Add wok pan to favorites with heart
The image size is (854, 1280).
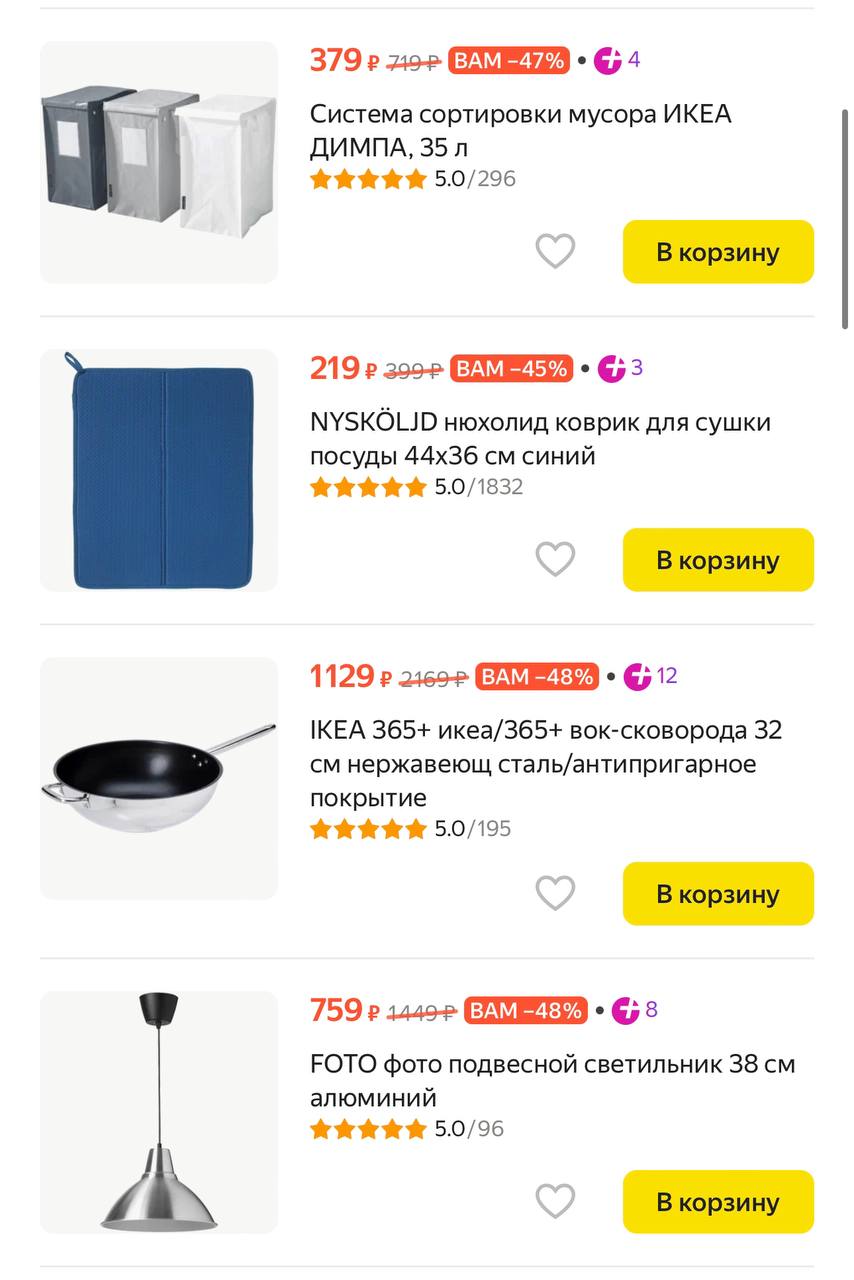point(555,893)
